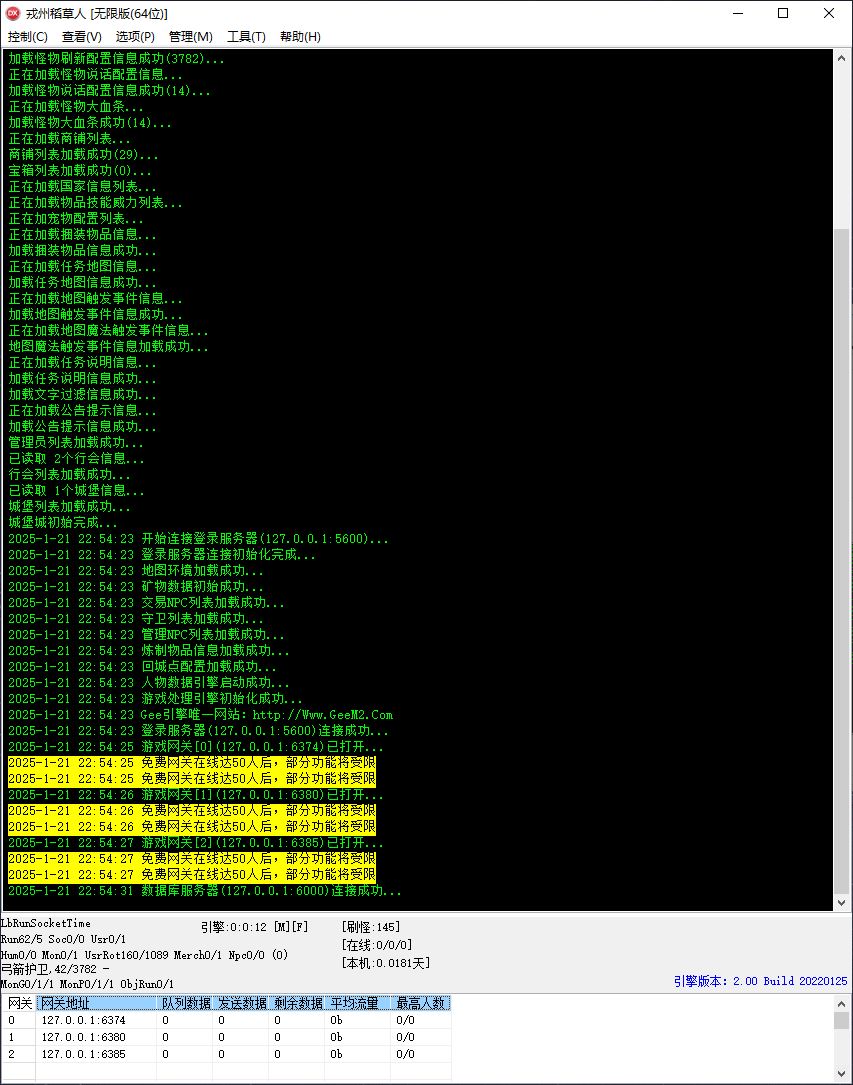Image resolution: width=853 pixels, height=1085 pixels.
Task: Sort by 网关地址 column header
Action: point(96,1003)
